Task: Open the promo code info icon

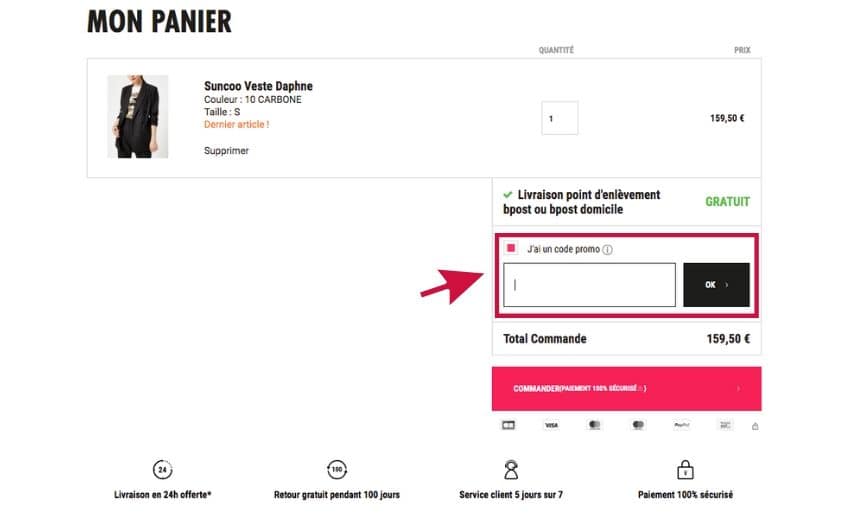Action: click(x=607, y=250)
